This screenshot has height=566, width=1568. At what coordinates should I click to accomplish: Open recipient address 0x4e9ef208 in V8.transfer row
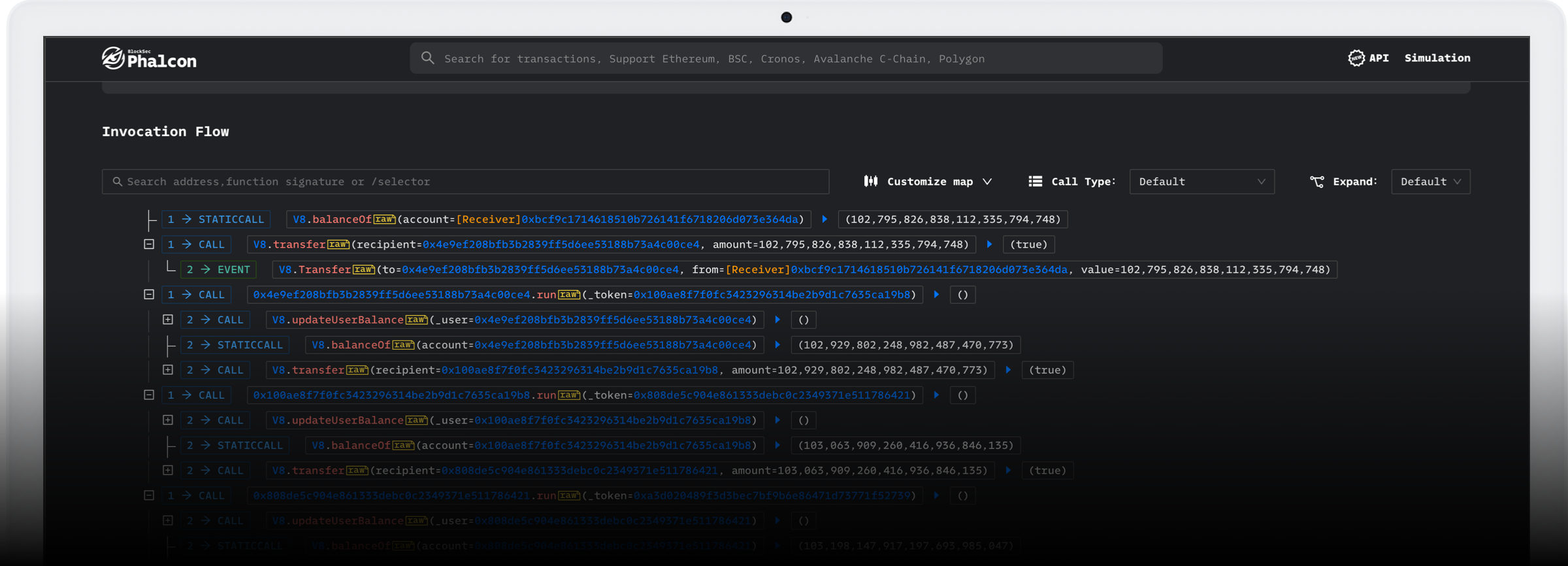(x=561, y=244)
